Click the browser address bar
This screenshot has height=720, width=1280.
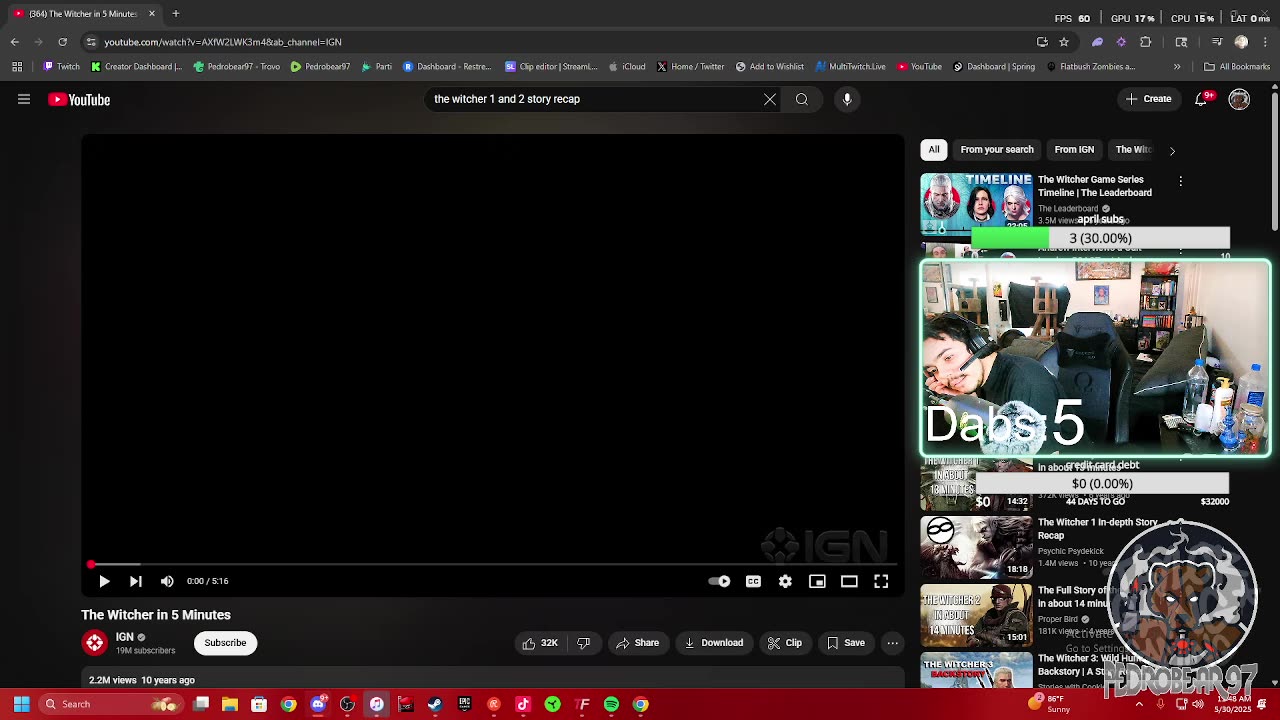tap(560, 42)
